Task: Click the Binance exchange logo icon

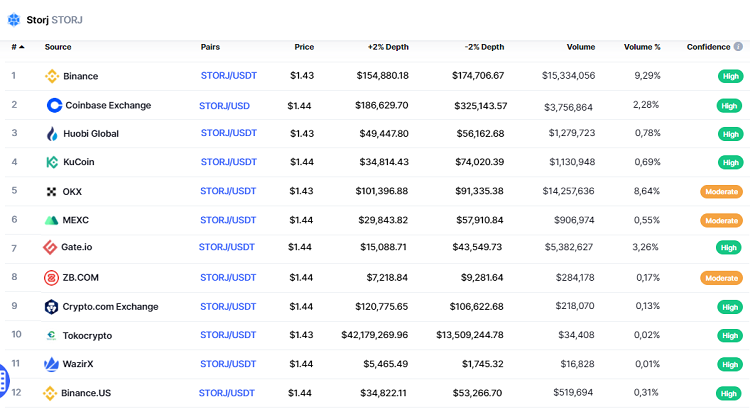Action: [52, 76]
